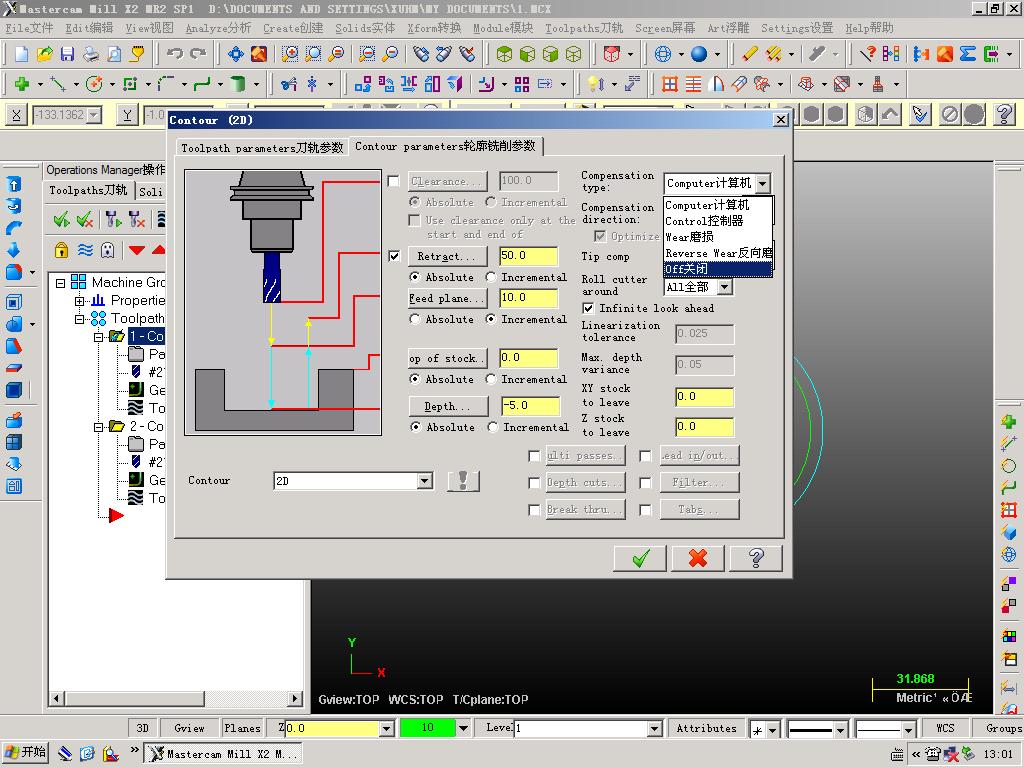This screenshot has height=768, width=1024.
Task: Open the Xform menu
Action: point(433,28)
